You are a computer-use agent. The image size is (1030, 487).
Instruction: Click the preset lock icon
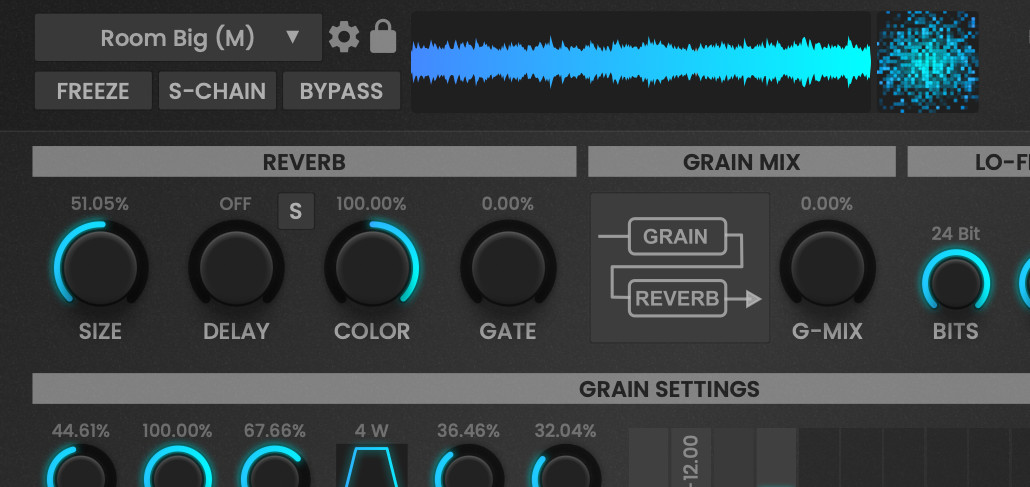(383, 38)
